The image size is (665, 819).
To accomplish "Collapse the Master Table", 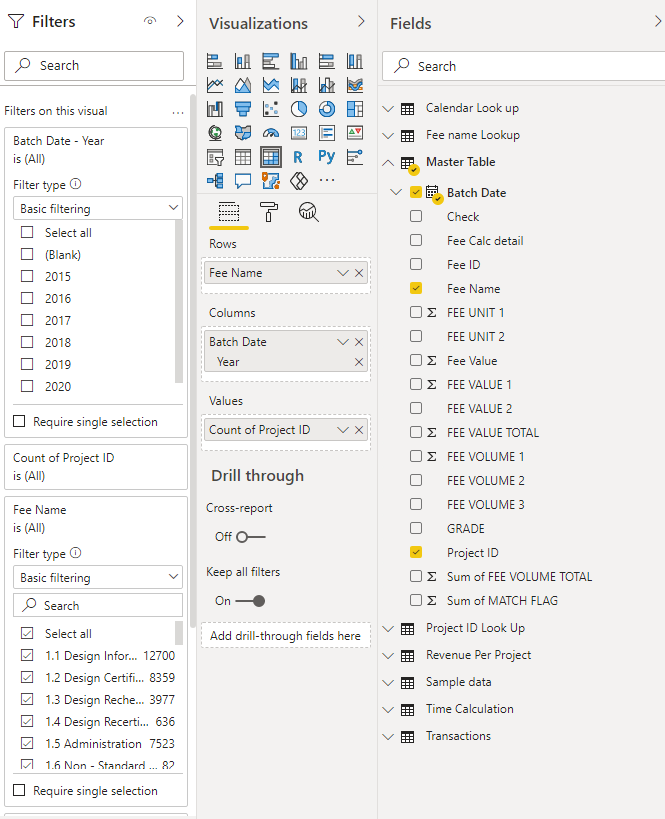I will (388, 163).
